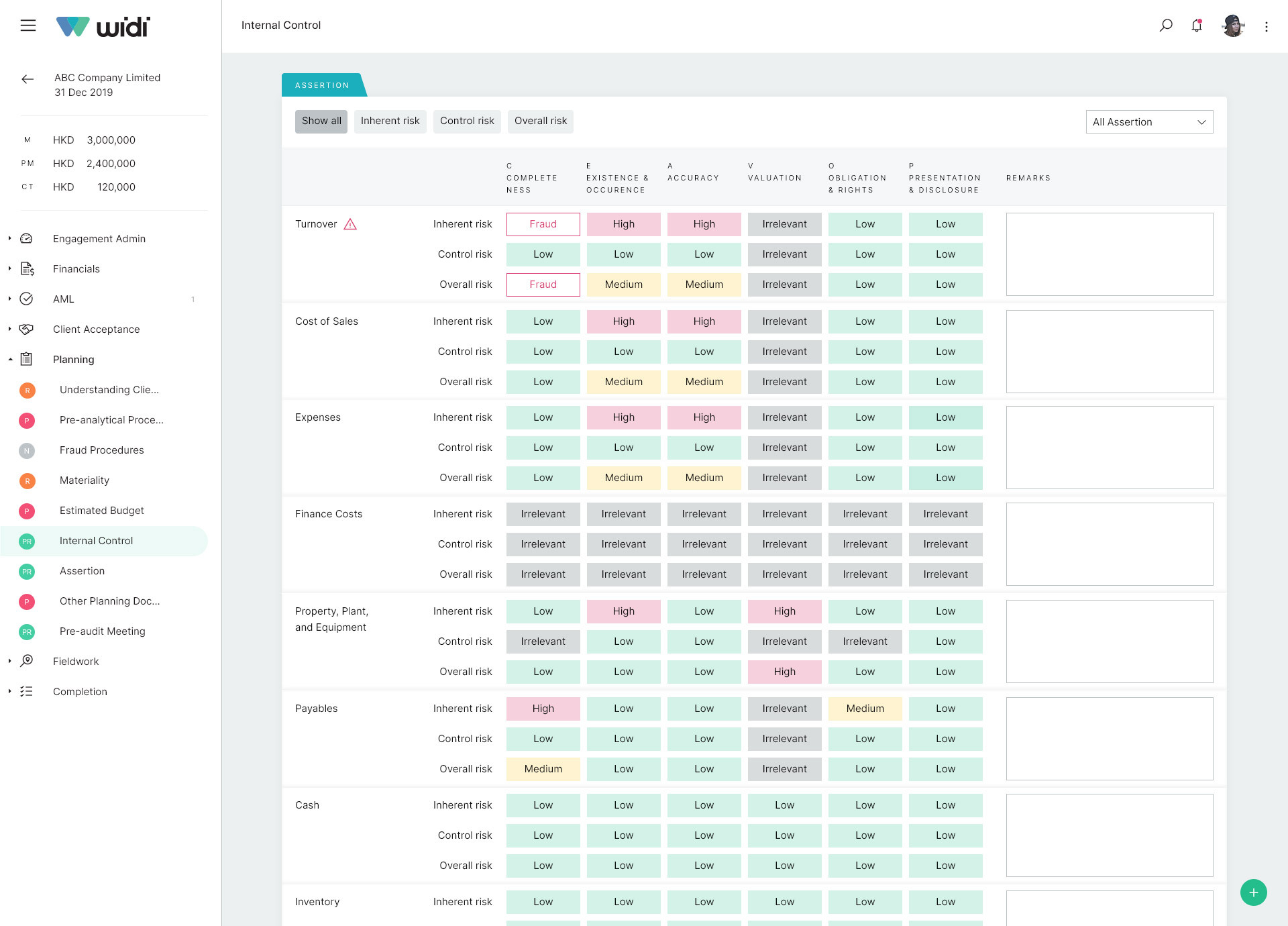Open the Assertion sidebar item
Image resolution: width=1288 pixels, height=926 pixels.
coord(83,571)
